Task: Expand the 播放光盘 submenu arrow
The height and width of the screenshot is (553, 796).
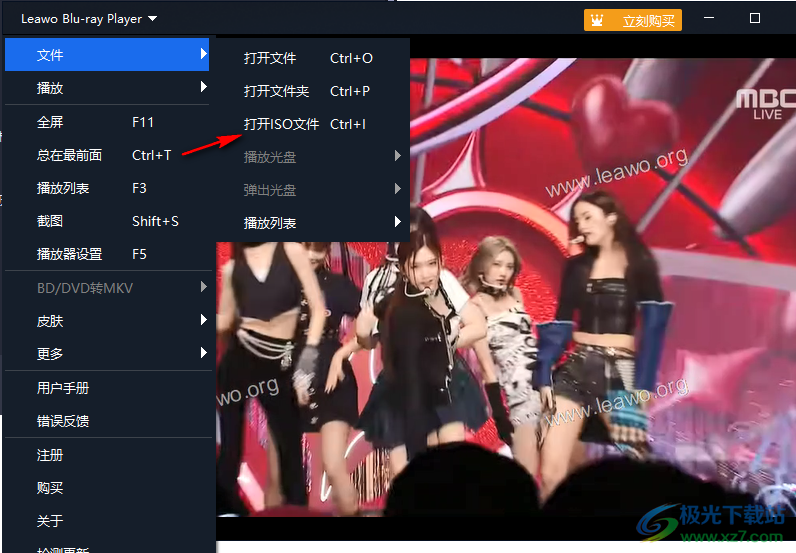Action: click(x=398, y=156)
